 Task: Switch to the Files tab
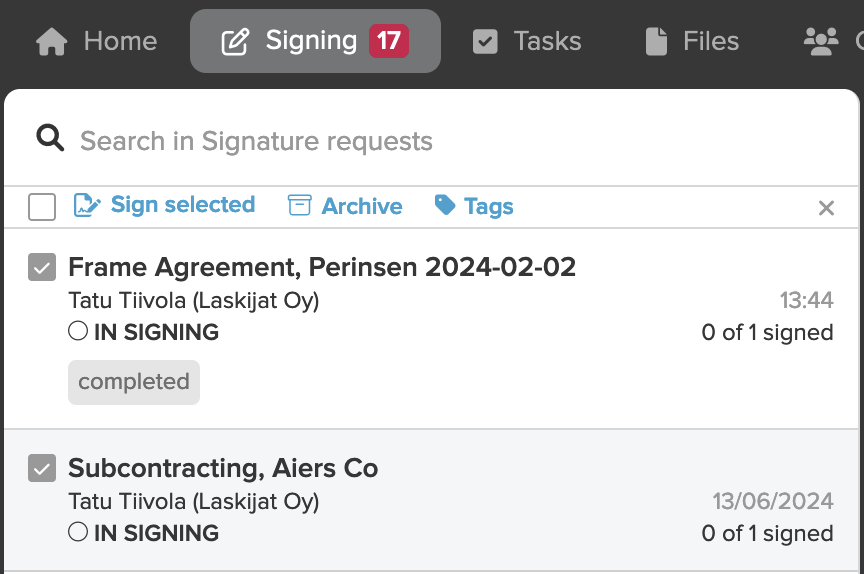point(692,41)
